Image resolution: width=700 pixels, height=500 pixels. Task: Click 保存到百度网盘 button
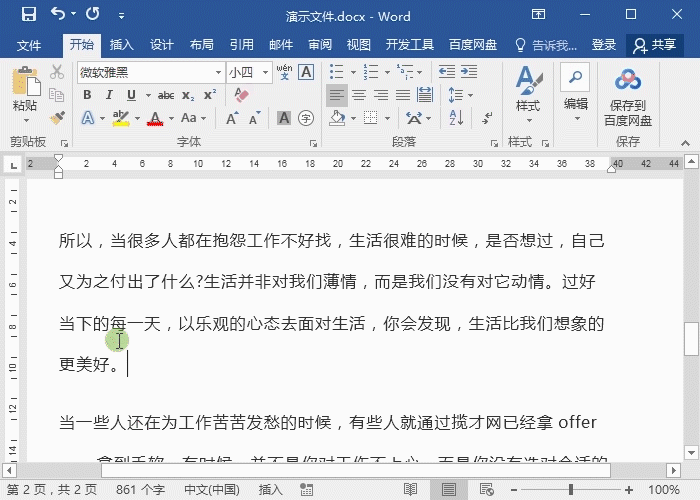[x=628, y=96]
